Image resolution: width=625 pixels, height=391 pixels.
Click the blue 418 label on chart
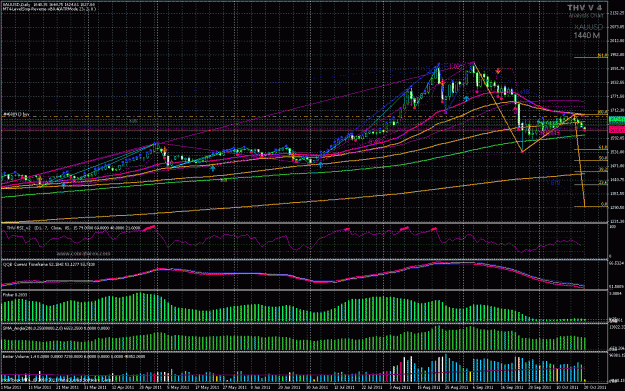point(525,92)
